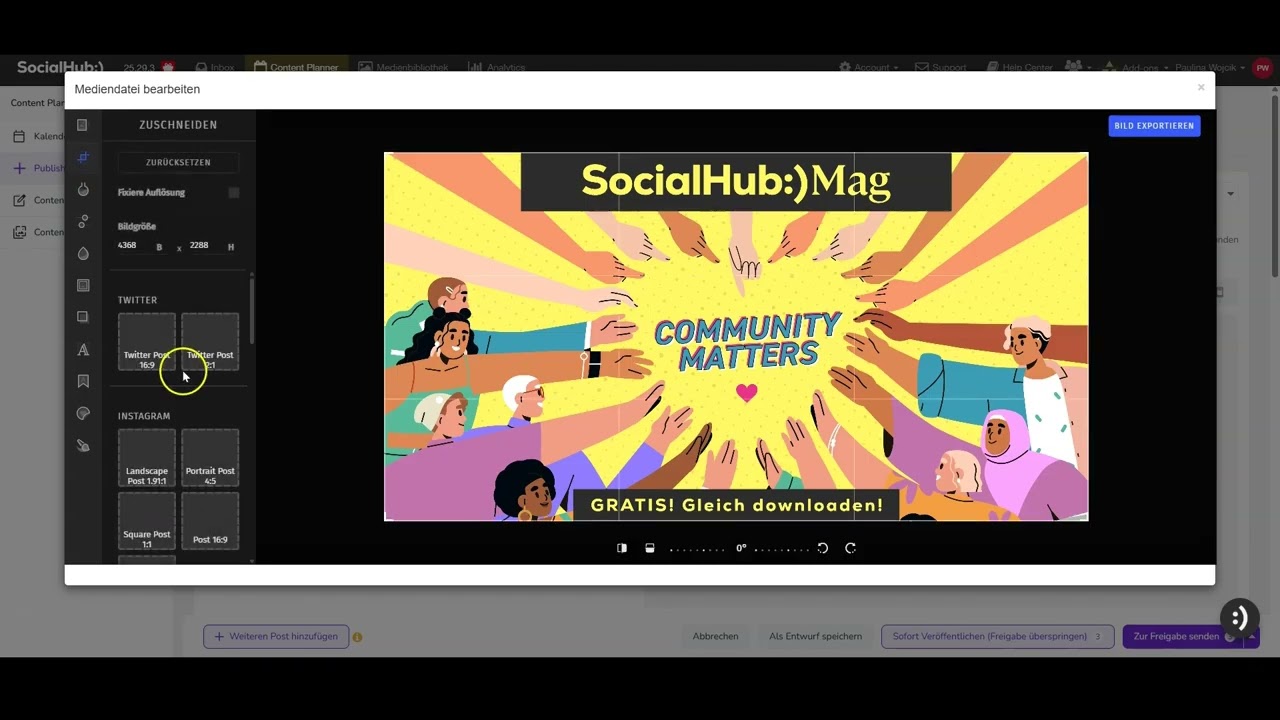Click BILD EXPORTIEREN button

(x=1154, y=126)
